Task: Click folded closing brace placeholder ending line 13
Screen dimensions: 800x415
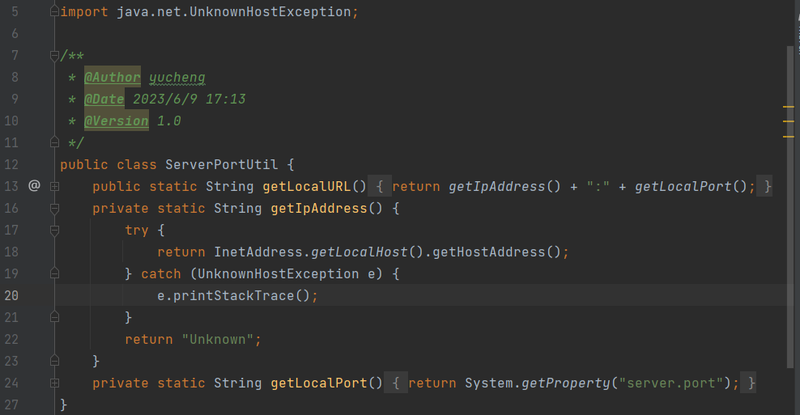Action: click(x=764, y=186)
